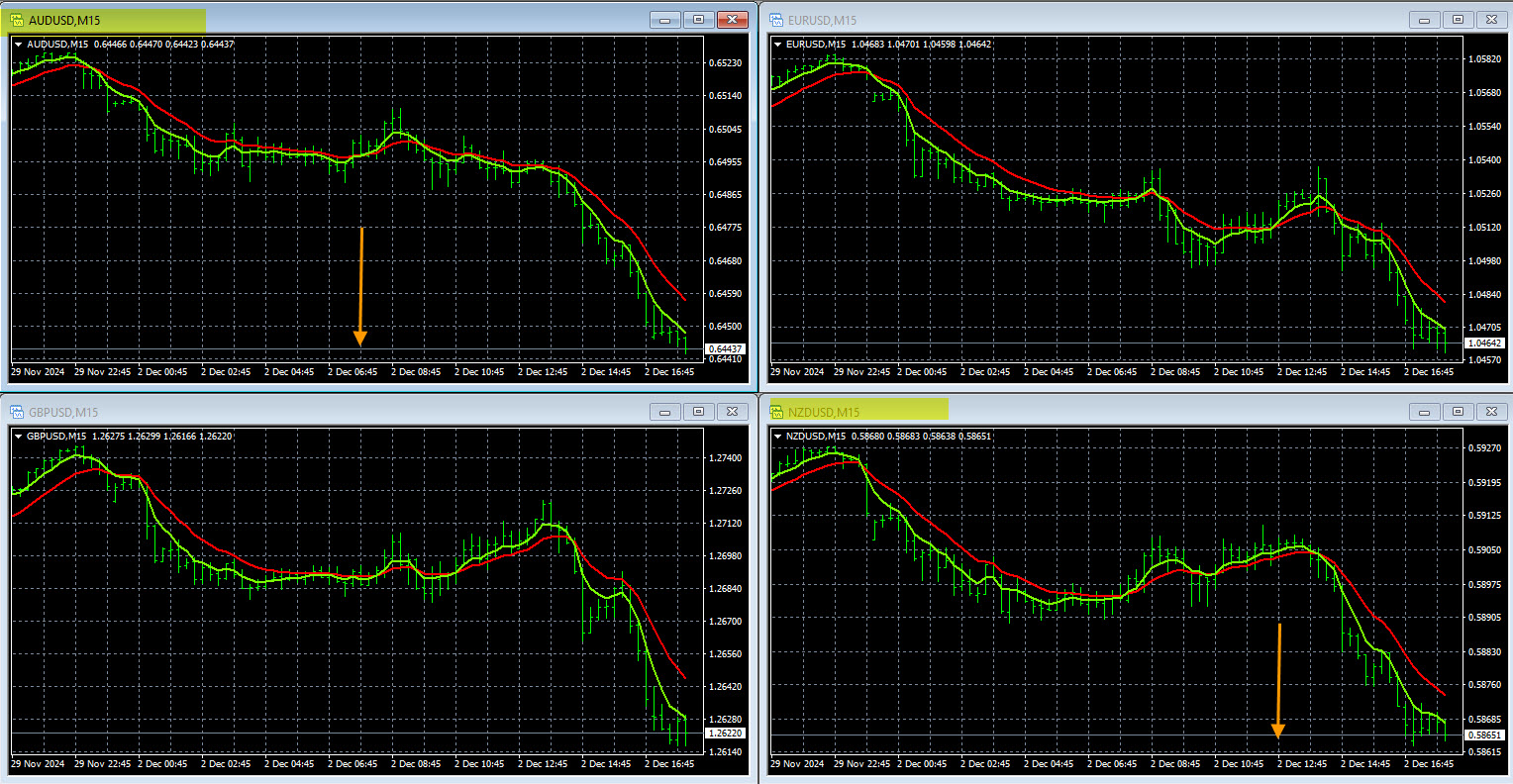1513x784 pixels.
Task: Open the EURUSD,M15 chart dropdown triangle
Action: pyautogui.click(x=778, y=45)
